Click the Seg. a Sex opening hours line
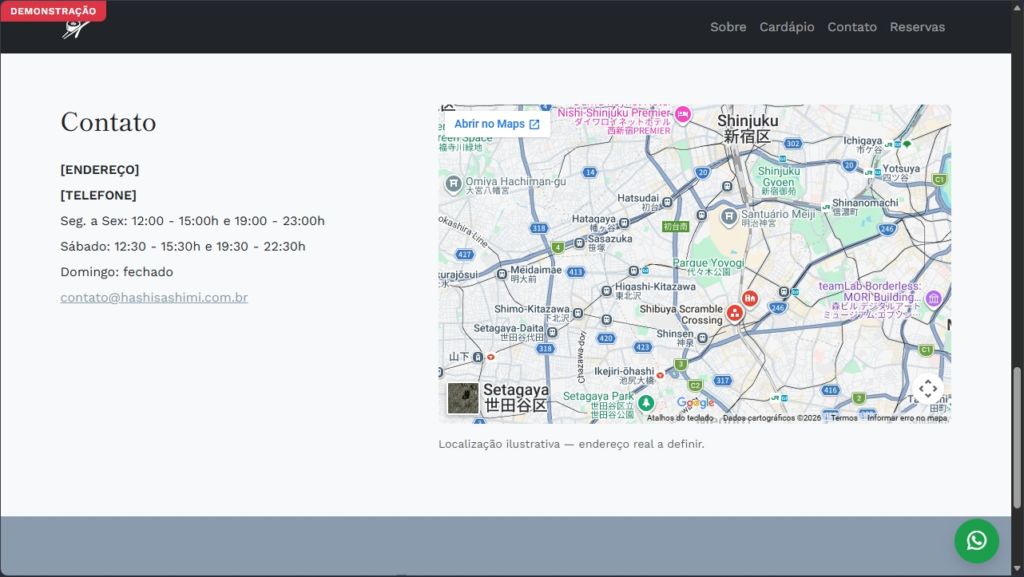 point(193,221)
